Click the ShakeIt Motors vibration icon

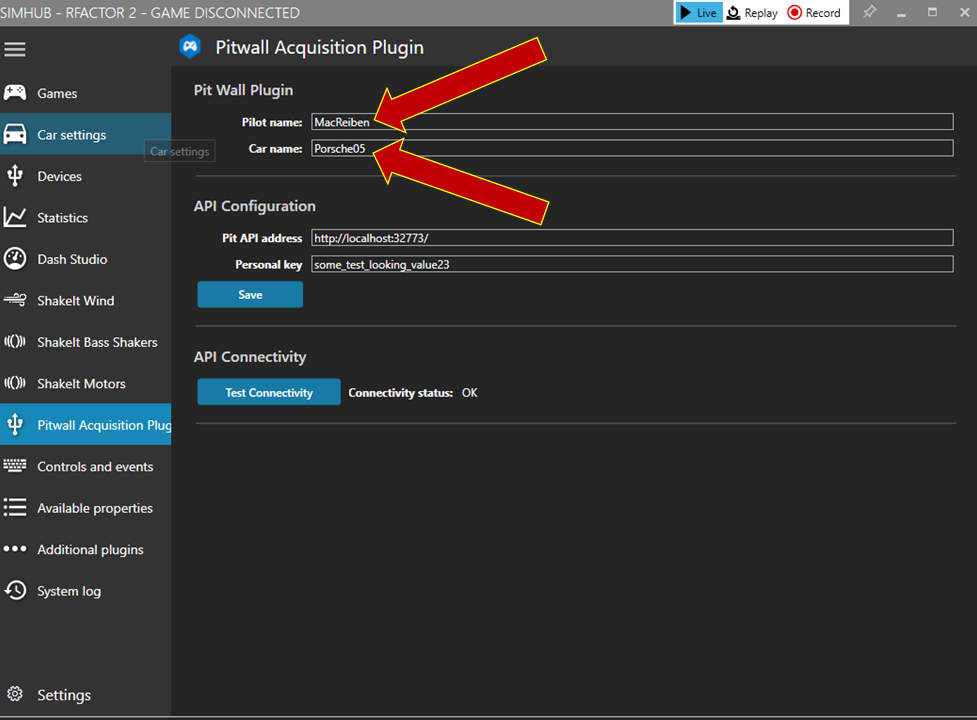15,383
